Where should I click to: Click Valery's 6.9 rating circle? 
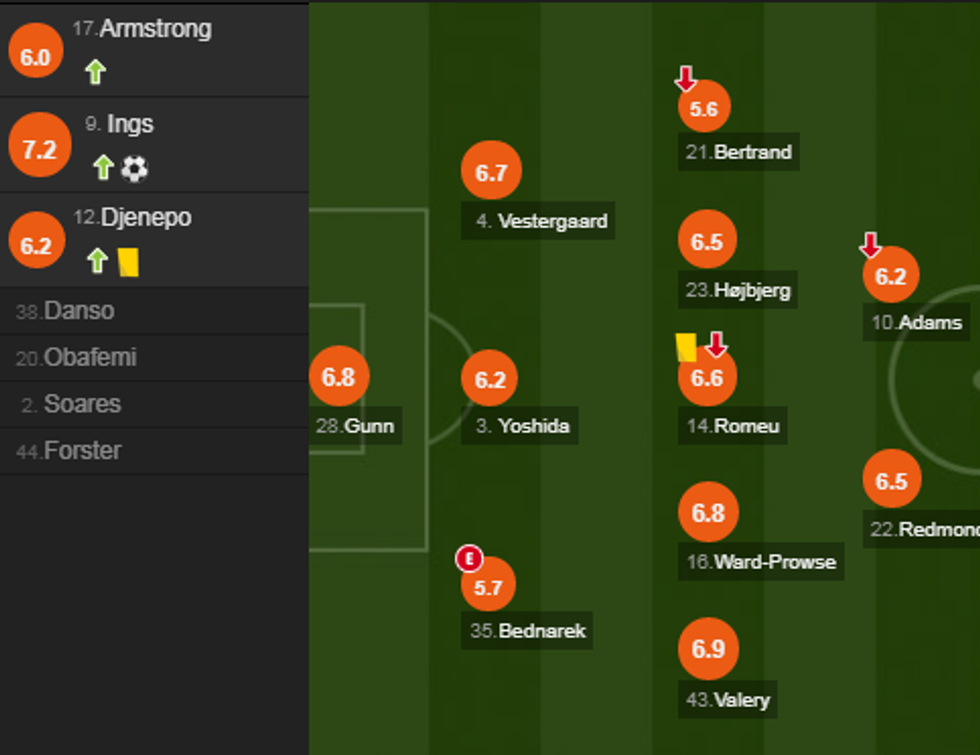708,649
